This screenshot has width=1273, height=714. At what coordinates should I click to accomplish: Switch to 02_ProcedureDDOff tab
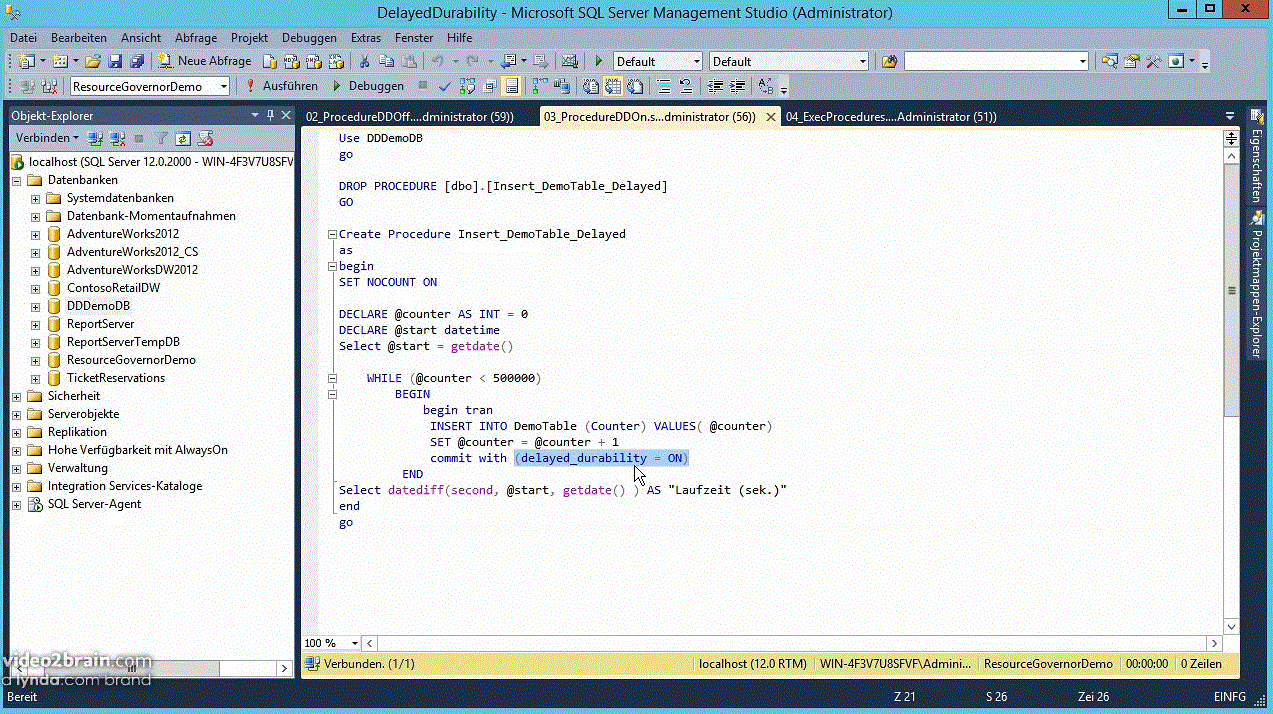point(410,117)
